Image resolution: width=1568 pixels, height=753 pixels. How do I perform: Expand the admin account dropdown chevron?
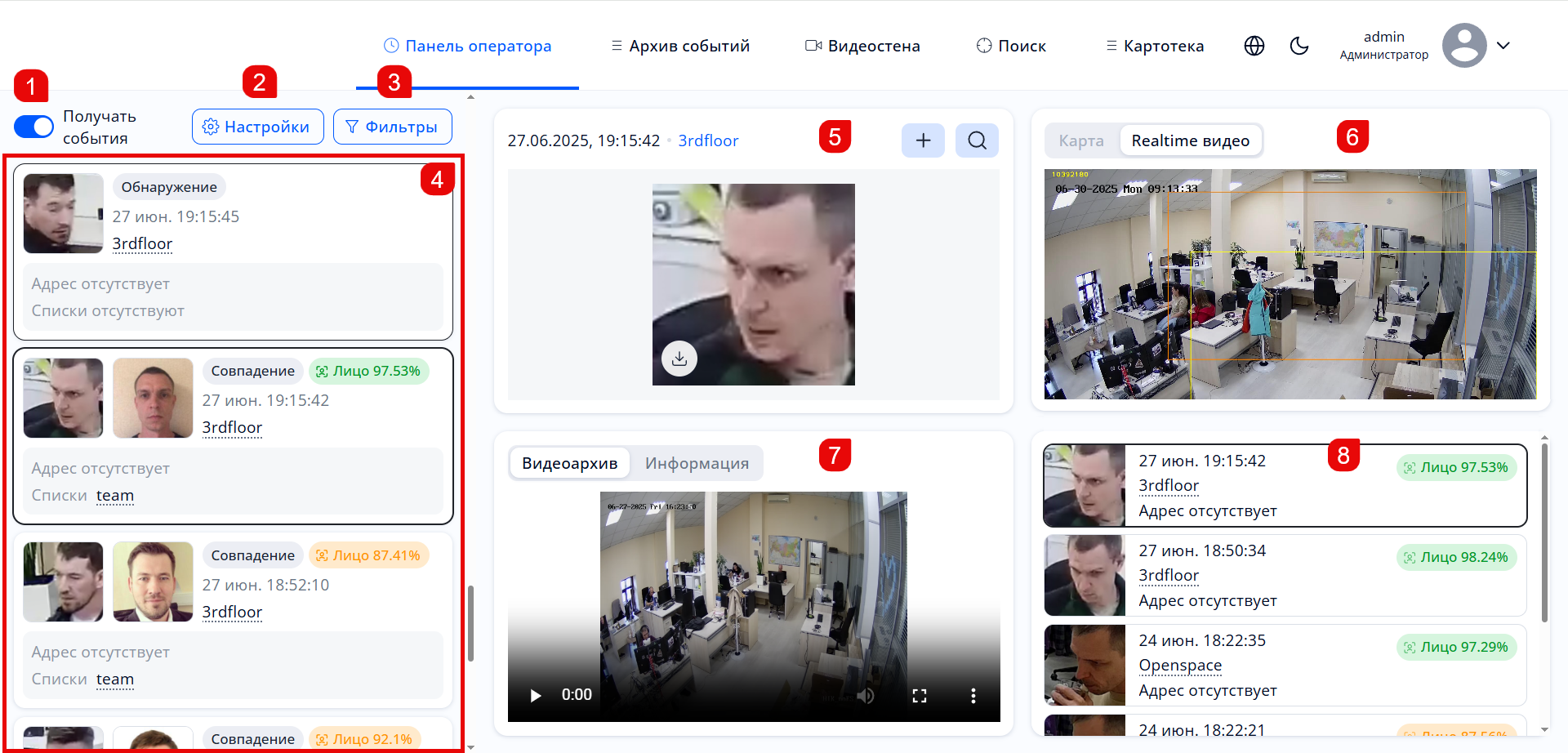(x=1503, y=46)
